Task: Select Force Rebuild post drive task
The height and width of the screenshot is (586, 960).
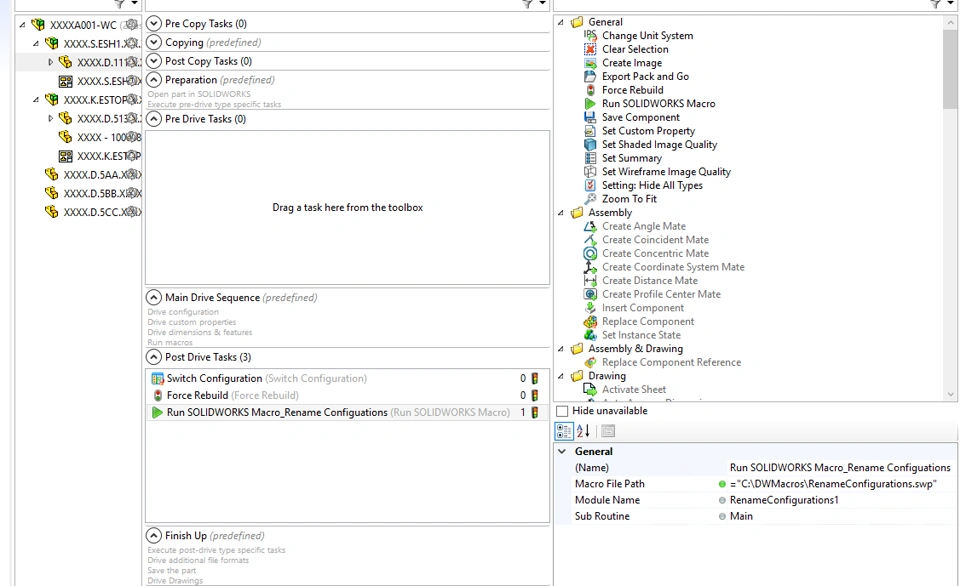Action: click(348, 396)
